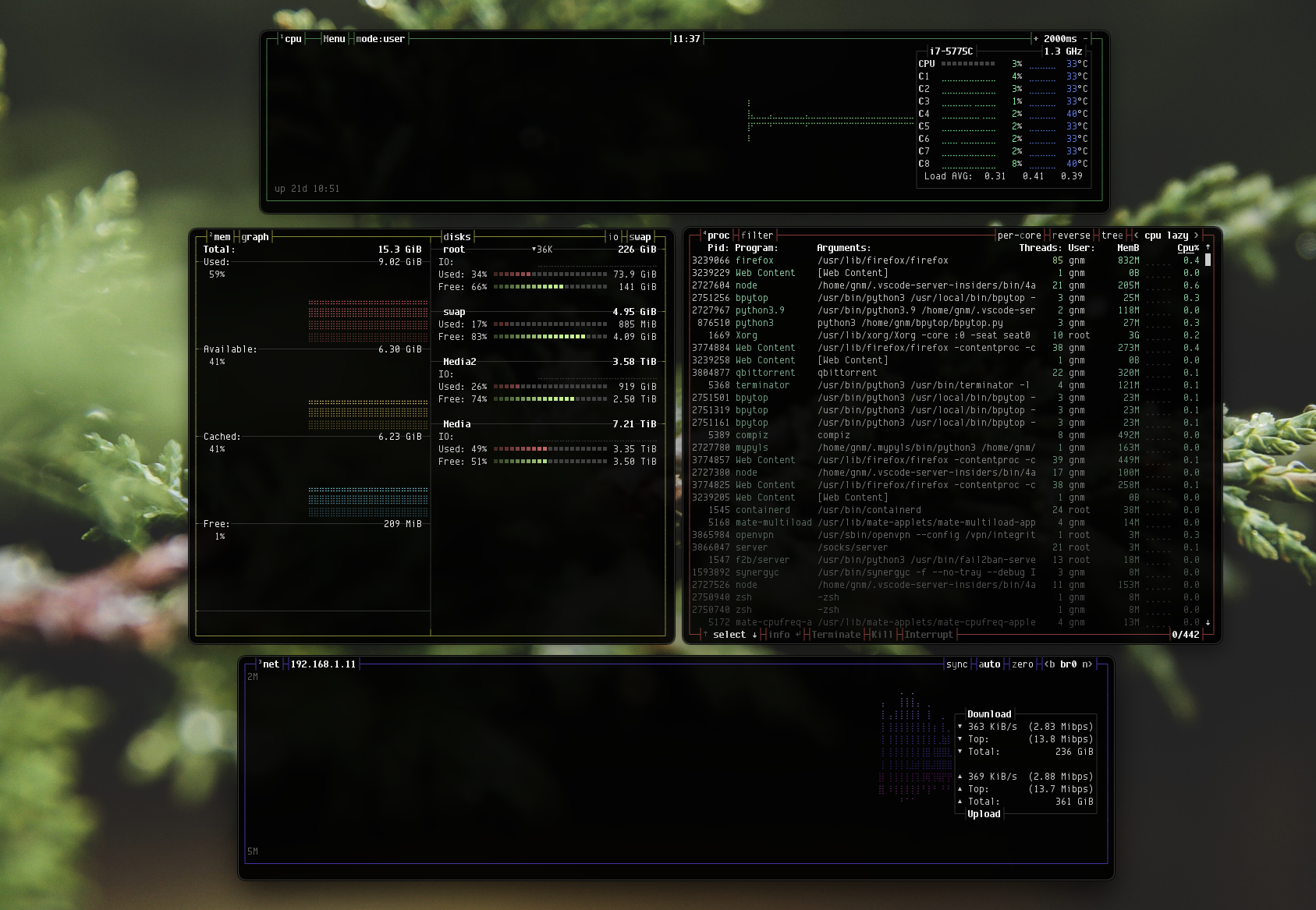Viewport: 1316px width, 910px height.
Task: Expand io view in disks box
Action: (x=612, y=236)
